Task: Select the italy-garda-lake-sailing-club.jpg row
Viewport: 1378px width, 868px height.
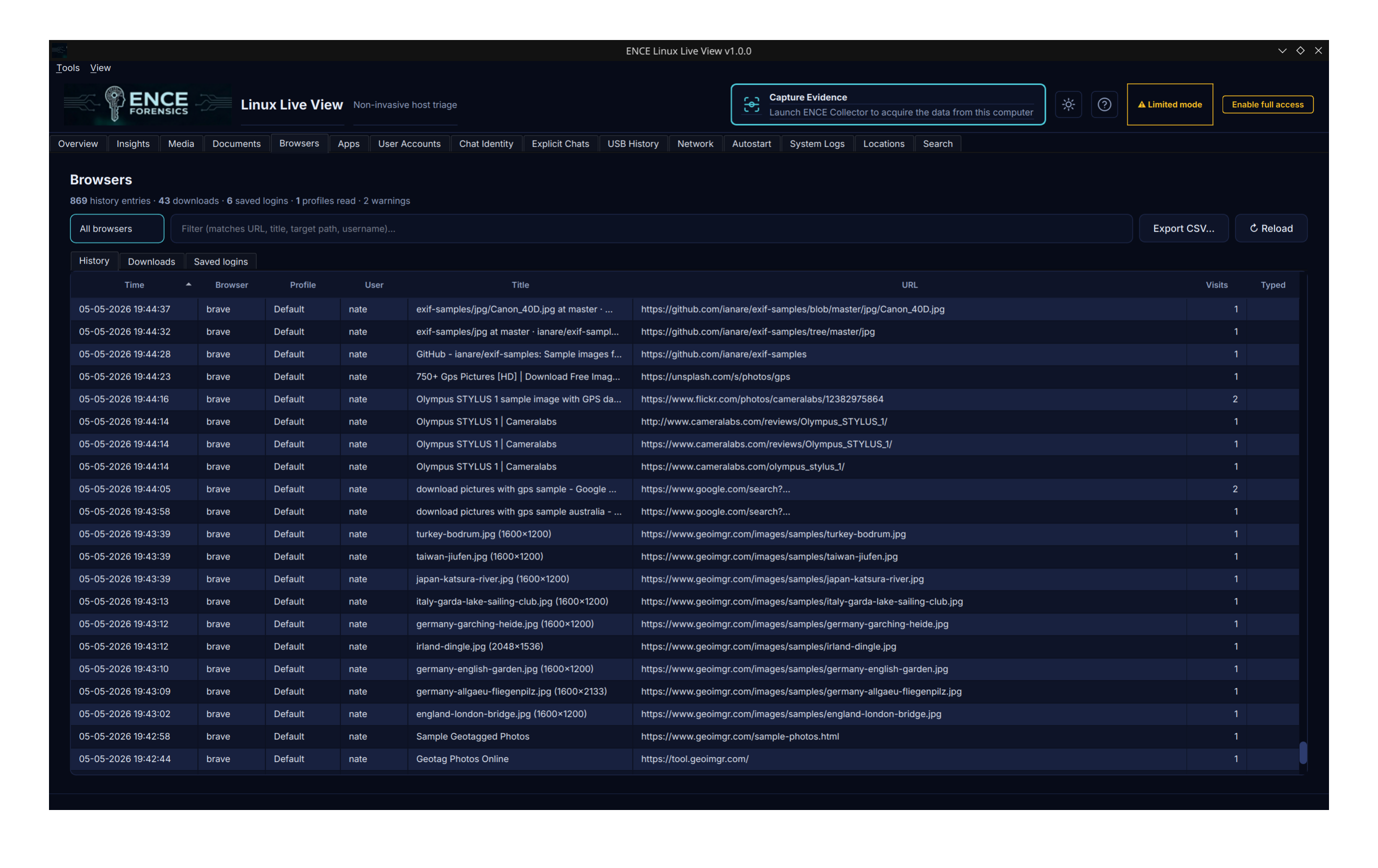Action: click(x=684, y=601)
